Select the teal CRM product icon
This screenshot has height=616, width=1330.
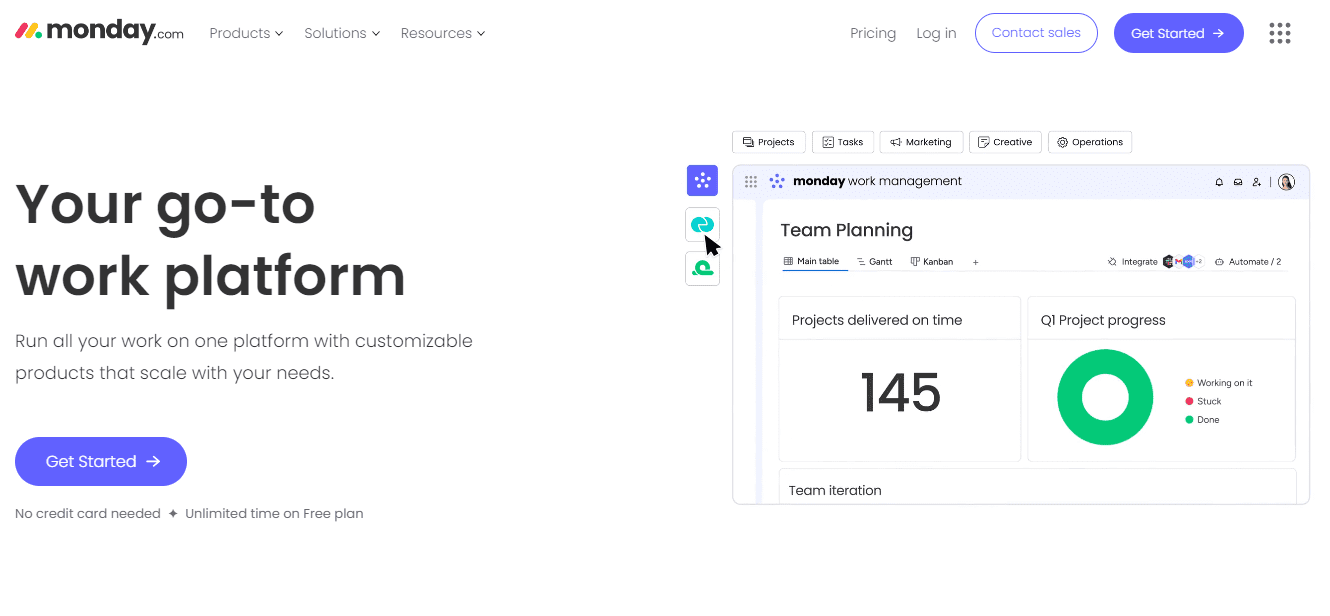pos(702,224)
